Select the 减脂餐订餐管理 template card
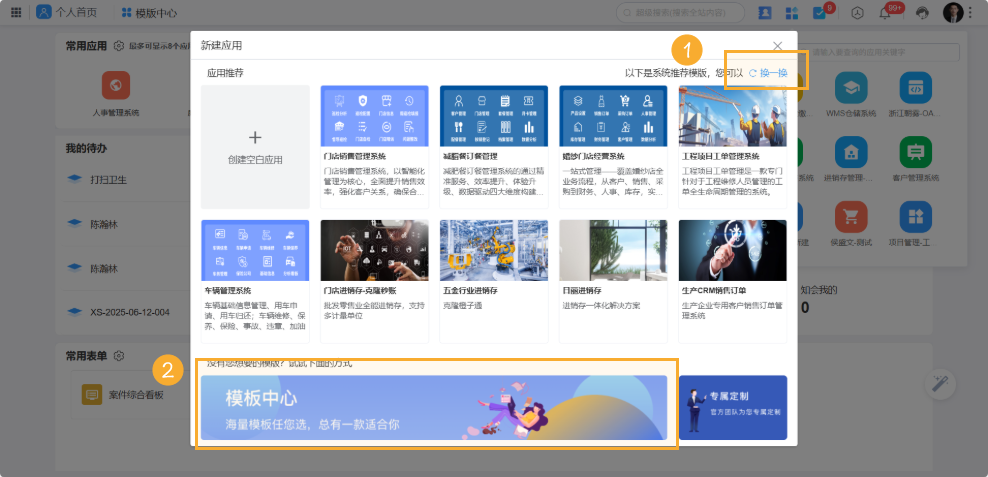This screenshot has width=988, height=477. pos(493,147)
